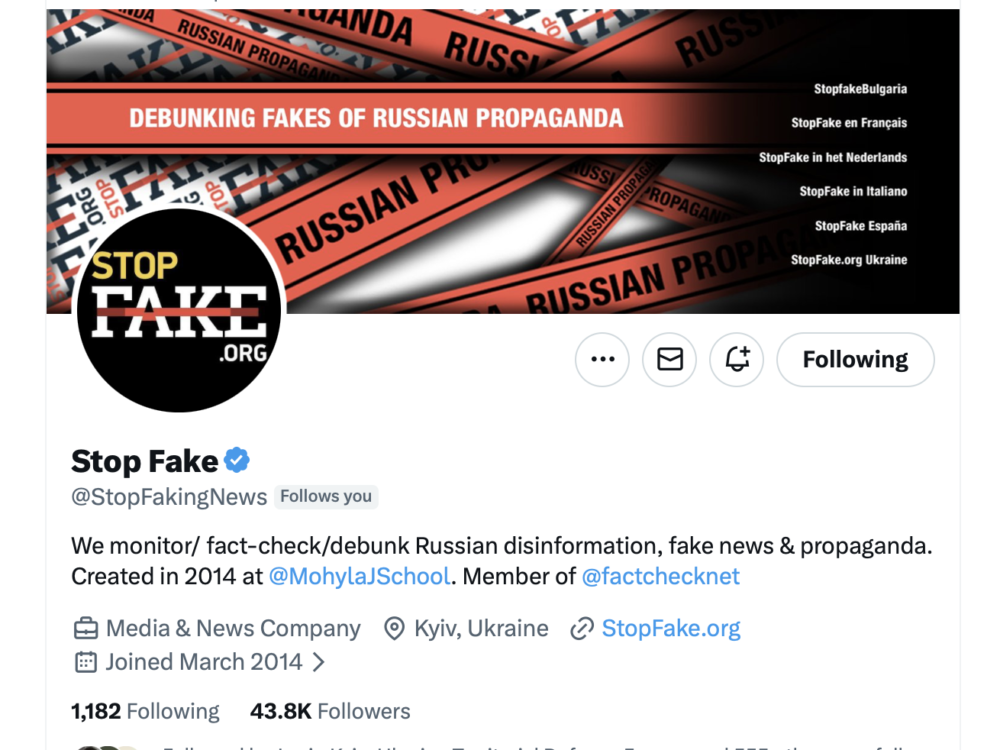Viewport: 1000px width, 750px height.
Task: View the 1,182 Following list
Action: click(145, 712)
